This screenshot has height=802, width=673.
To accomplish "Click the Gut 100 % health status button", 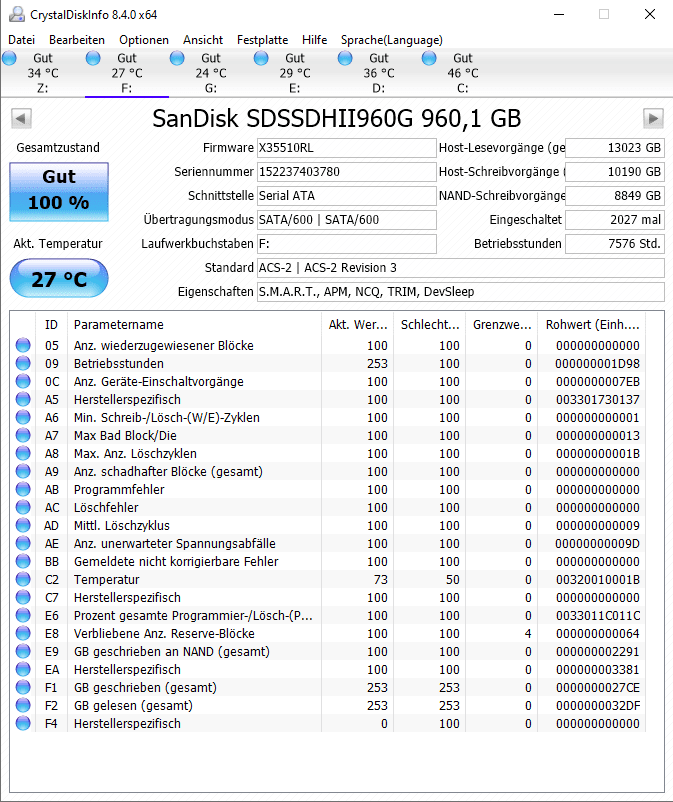I will [x=58, y=190].
